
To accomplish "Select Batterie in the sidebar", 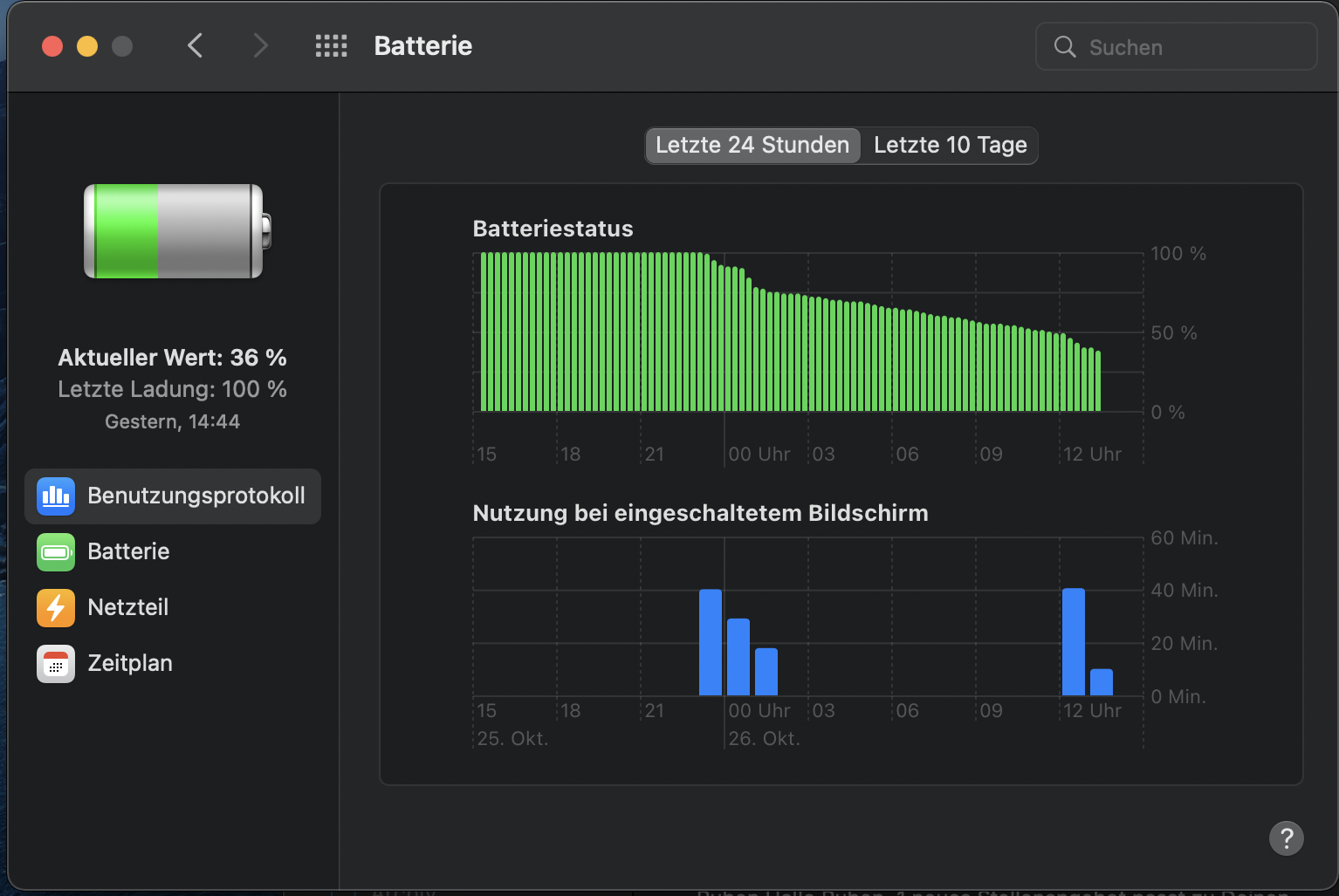I will pos(128,552).
